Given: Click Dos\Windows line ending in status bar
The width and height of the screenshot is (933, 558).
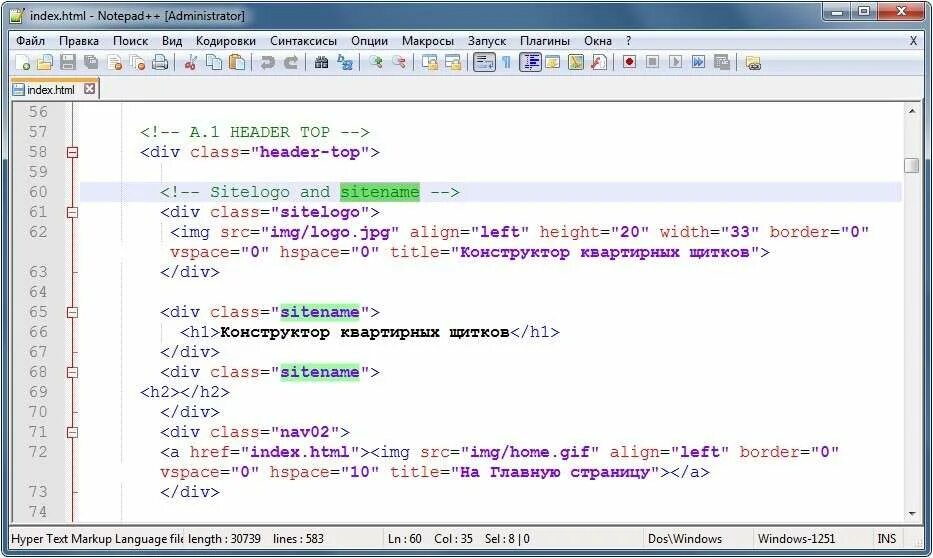Looking at the screenshot, I should point(685,539).
